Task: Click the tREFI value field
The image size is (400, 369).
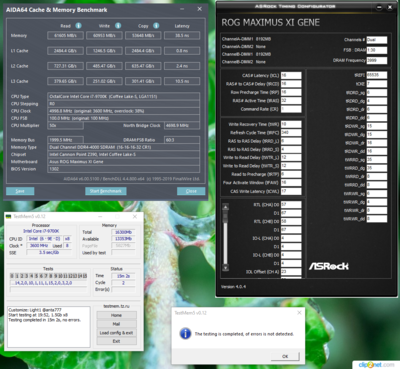Action: [377, 75]
